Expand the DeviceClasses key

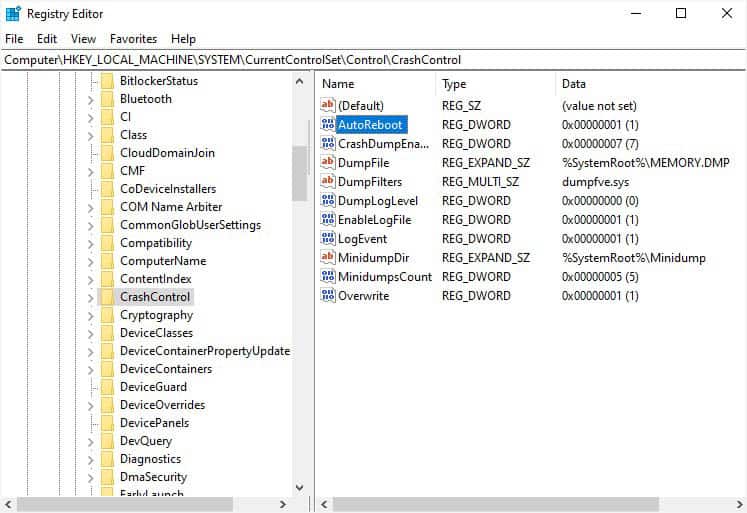[x=91, y=333]
